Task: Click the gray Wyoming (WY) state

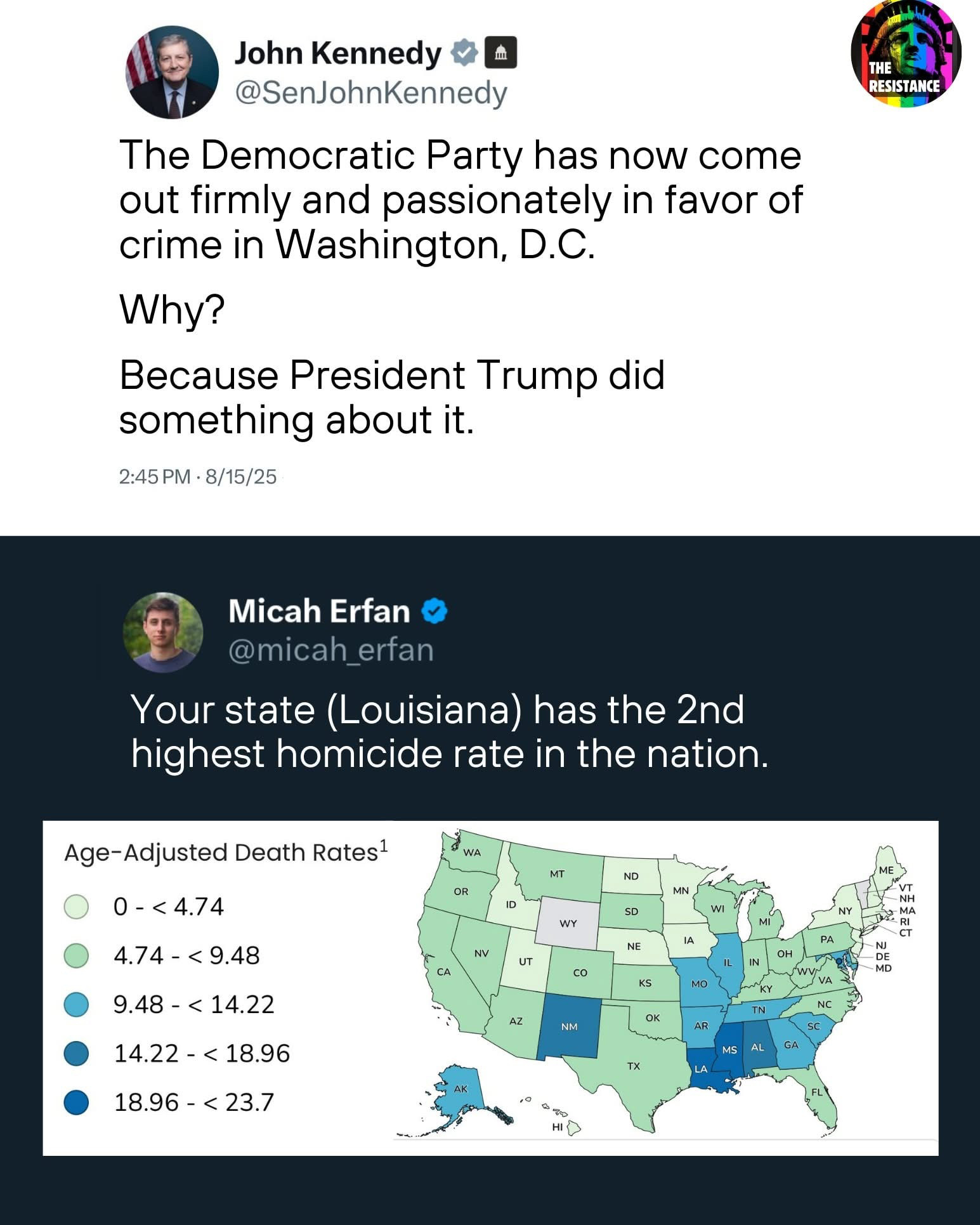Action: click(568, 923)
